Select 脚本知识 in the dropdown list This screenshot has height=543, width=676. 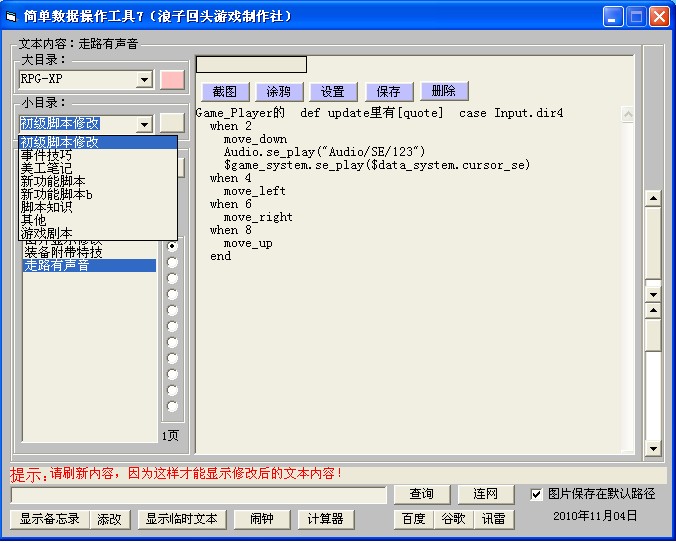pos(98,207)
